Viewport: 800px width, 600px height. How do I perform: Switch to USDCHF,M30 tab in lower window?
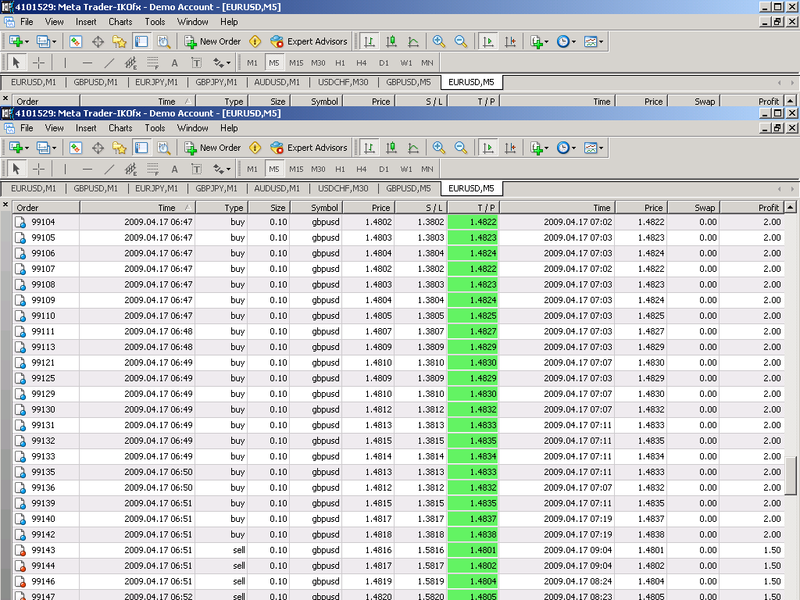(343, 188)
